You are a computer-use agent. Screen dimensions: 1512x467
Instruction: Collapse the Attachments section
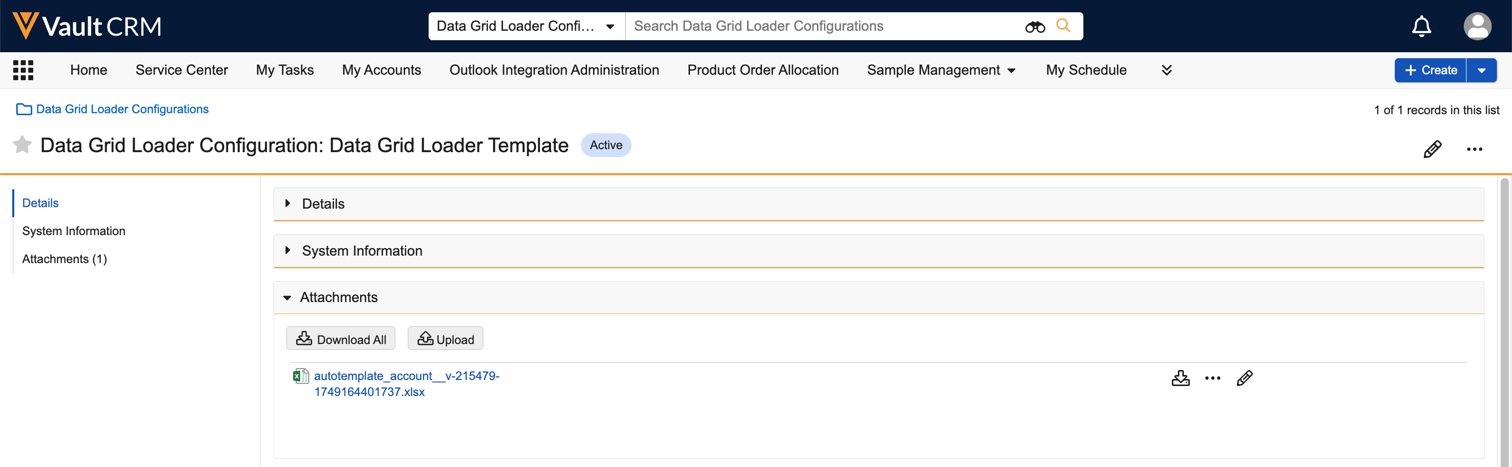pos(338,298)
